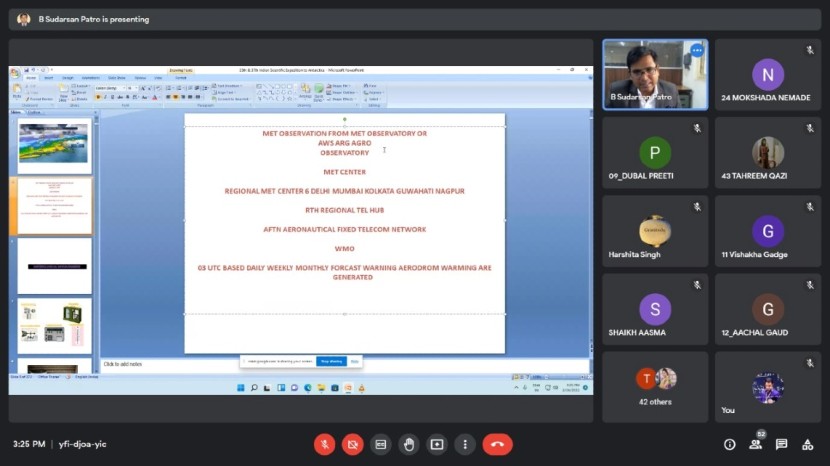Open the three-dot more options menu
Viewport: 830px width, 466px height.
[x=465, y=444]
